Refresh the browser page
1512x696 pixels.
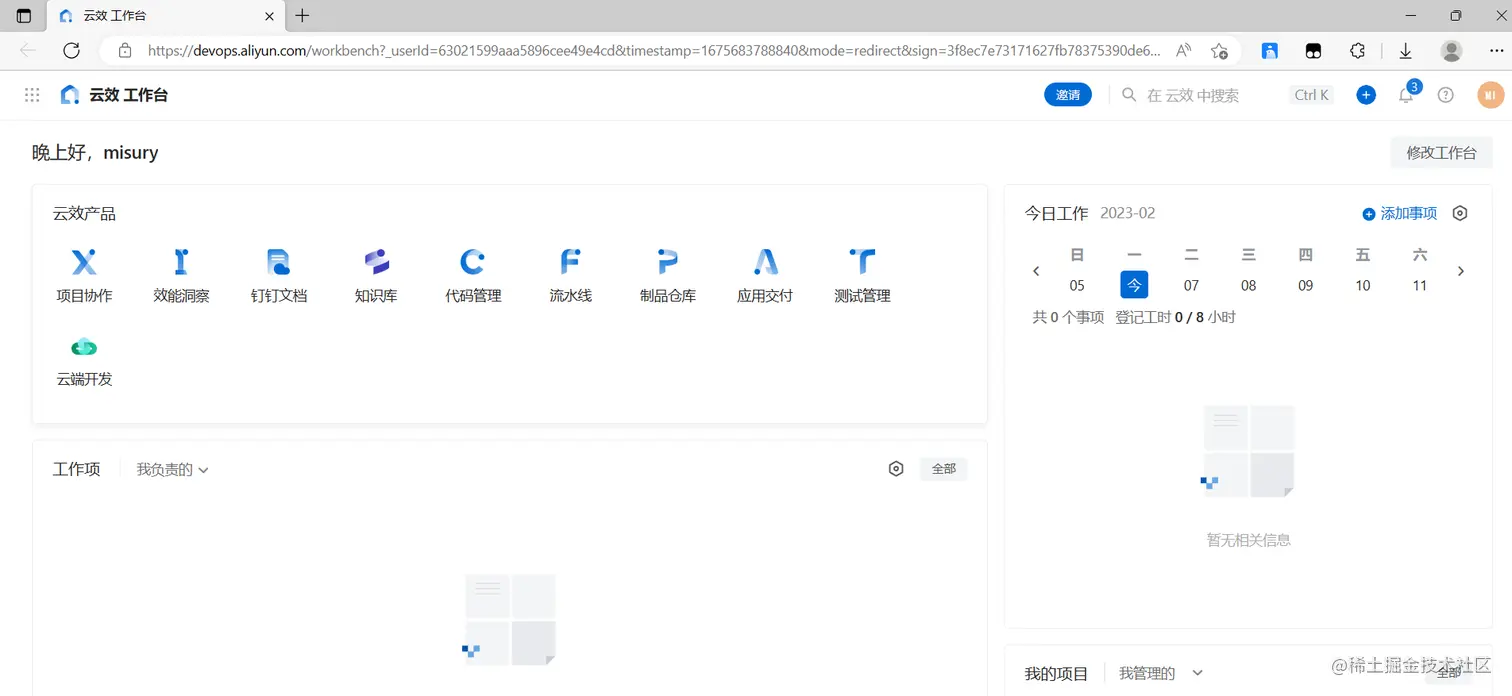coord(71,50)
